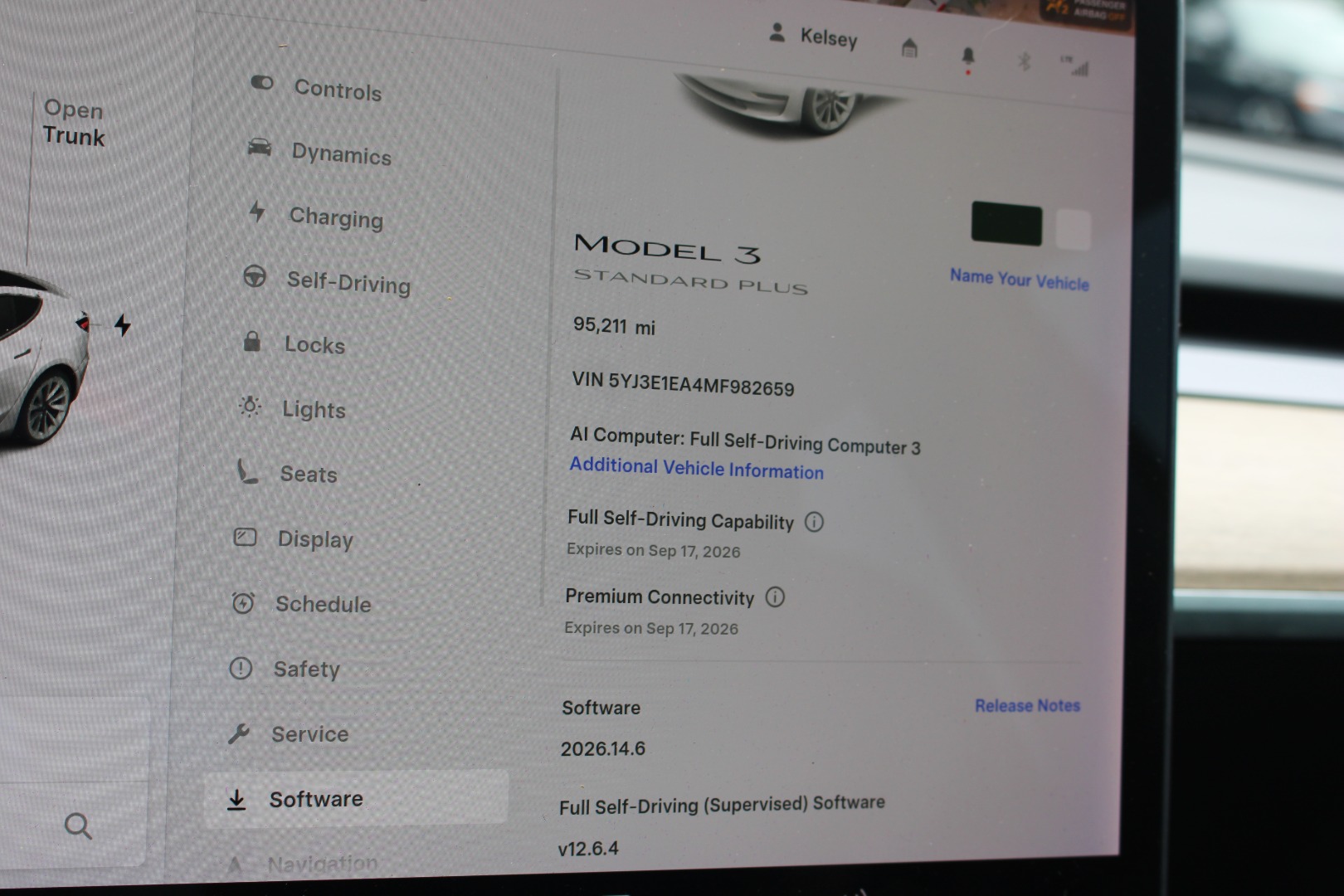Click the Model 3 Standard Plus badge
The width and height of the screenshot is (1344, 896).
[690, 264]
